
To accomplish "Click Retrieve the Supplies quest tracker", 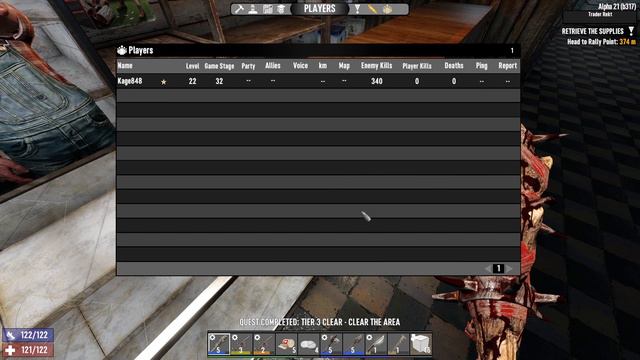I will [x=593, y=31].
